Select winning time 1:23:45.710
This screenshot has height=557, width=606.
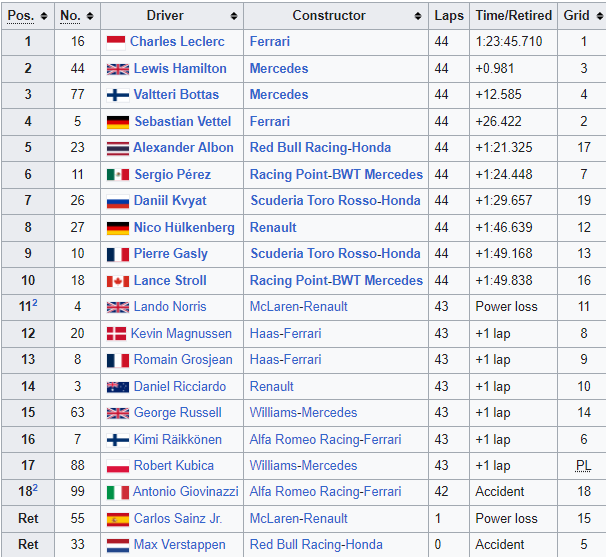(x=509, y=41)
